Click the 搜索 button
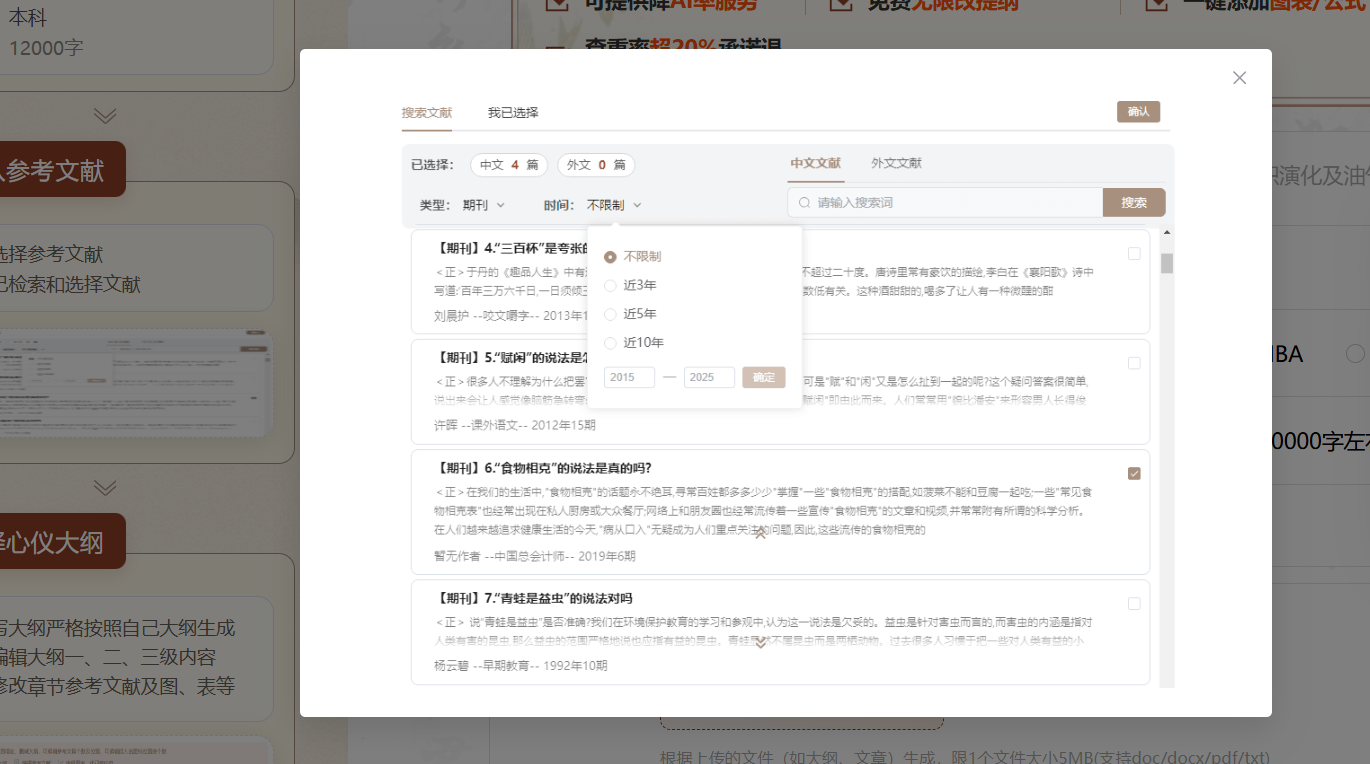The image size is (1370, 764). click(1134, 203)
